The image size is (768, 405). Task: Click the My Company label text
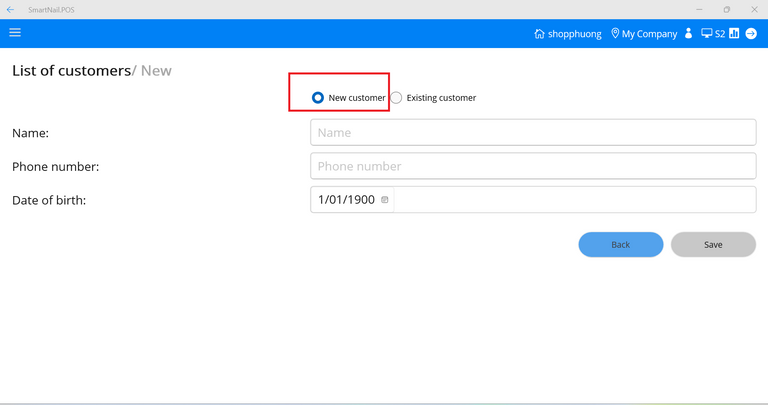pos(649,34)
